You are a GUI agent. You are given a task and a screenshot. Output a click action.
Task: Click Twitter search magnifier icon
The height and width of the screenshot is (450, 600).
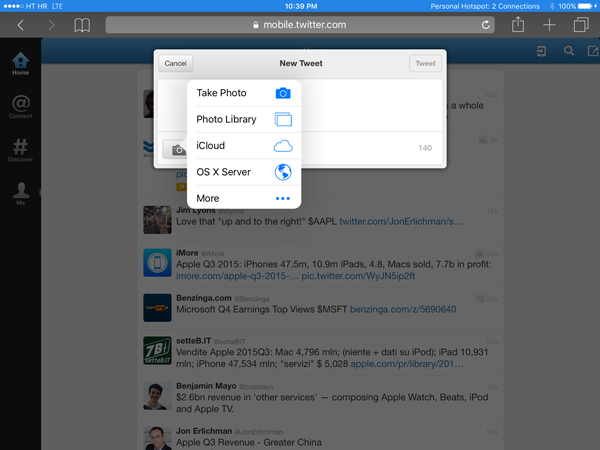pyautogui.click(x=569, y=51)
